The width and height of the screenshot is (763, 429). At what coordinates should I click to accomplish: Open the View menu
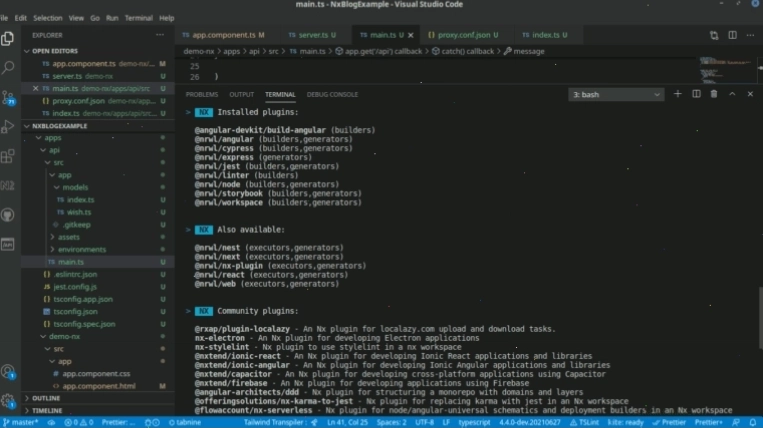point(76,18)
